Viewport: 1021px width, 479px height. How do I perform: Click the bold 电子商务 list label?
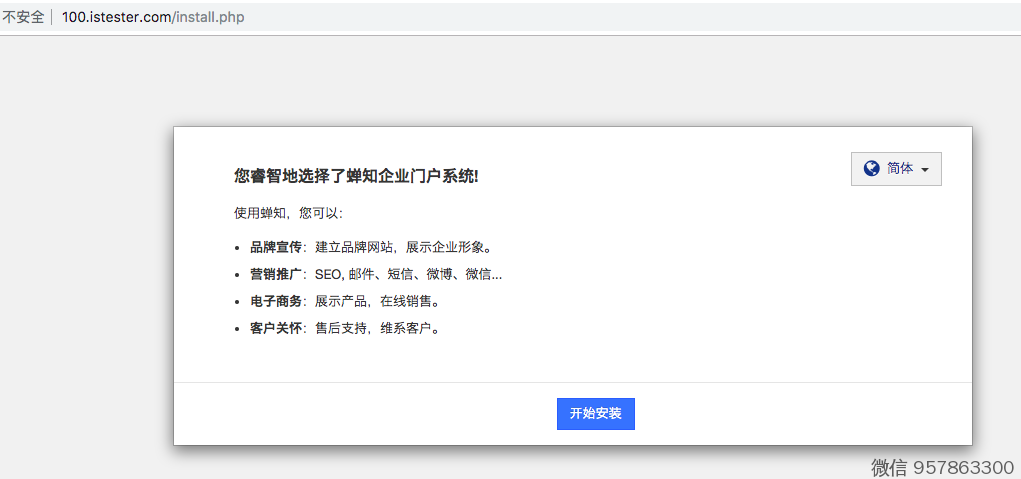click(275, 301)
